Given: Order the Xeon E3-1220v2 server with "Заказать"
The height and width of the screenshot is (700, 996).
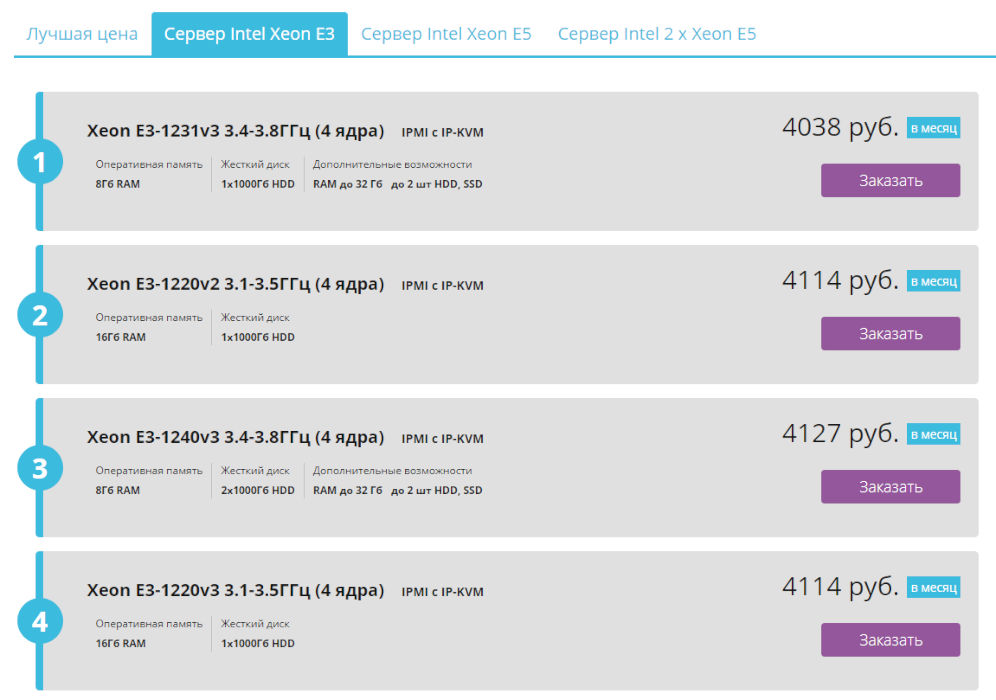Looking at the screenshot, I should (x=890, y=334).
